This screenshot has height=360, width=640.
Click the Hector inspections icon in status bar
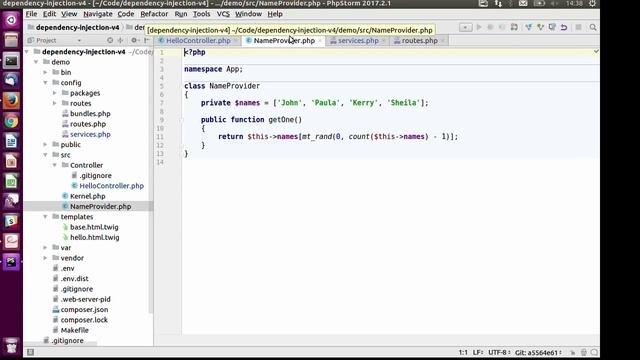[584, 352]
